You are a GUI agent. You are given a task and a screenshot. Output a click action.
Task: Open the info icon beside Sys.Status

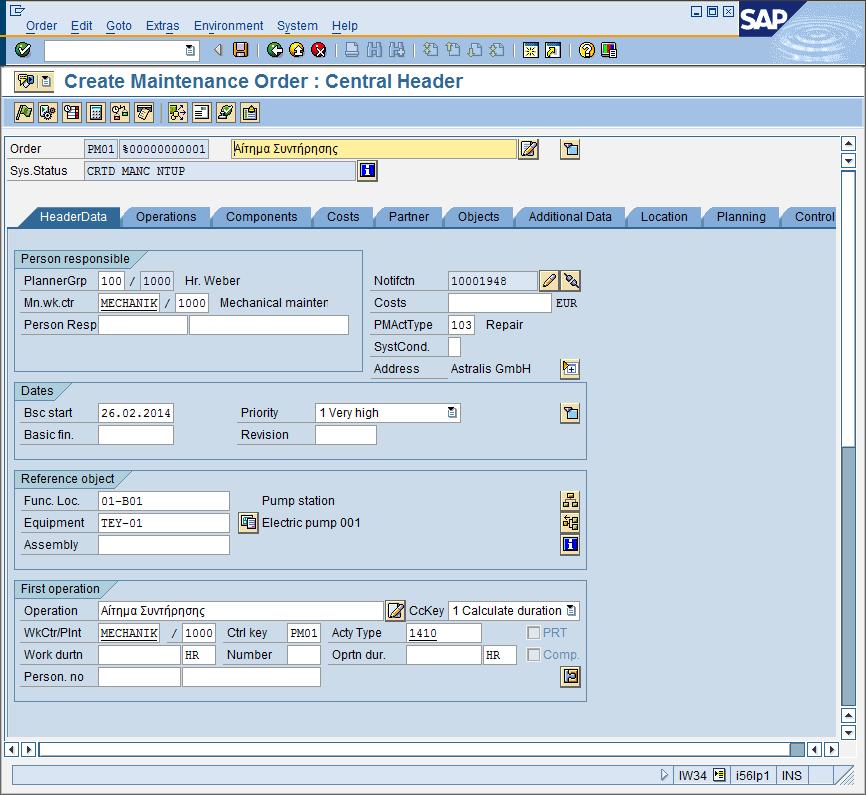coord(367,171)
